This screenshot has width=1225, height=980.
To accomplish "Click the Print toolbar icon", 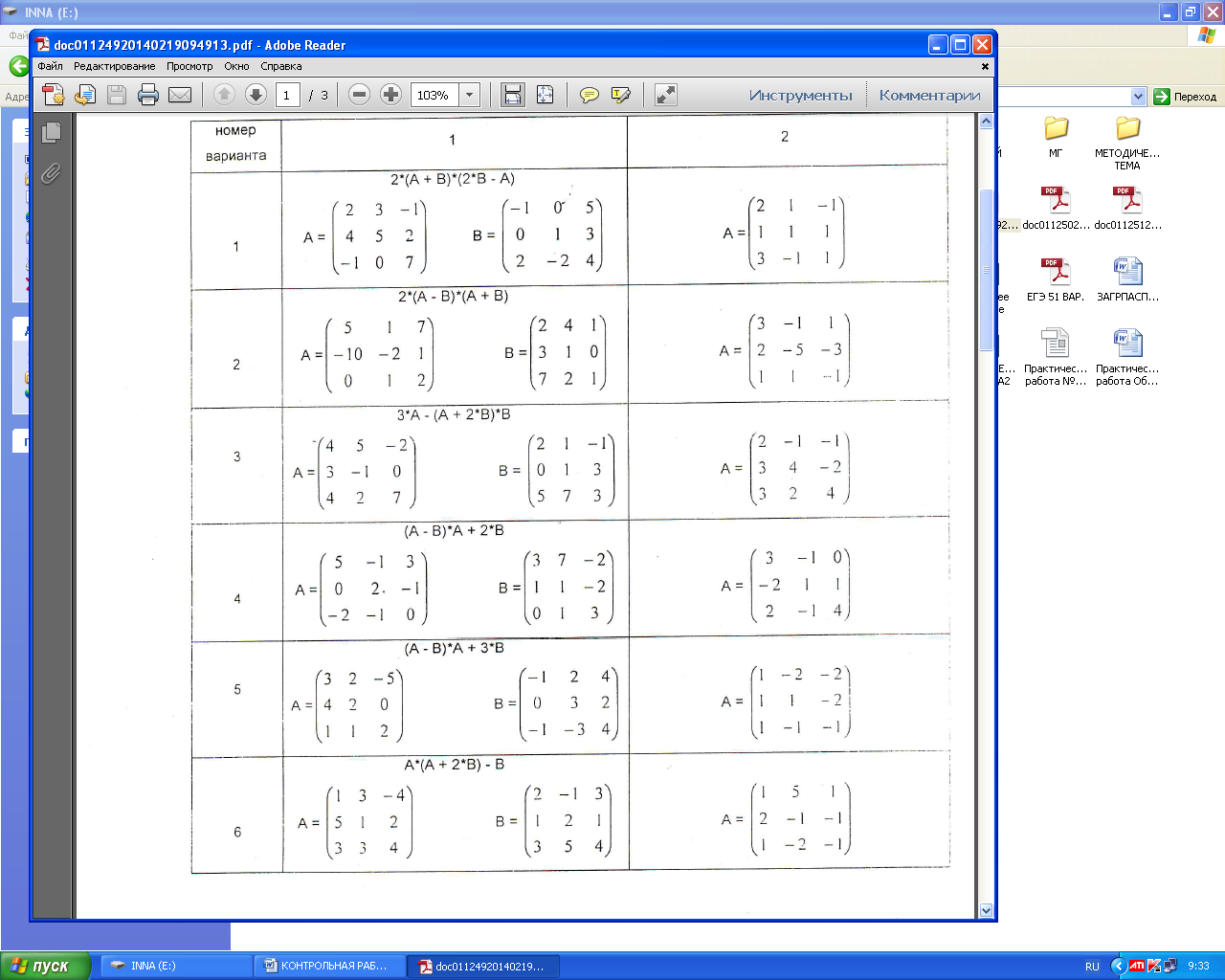I will point(148,95).
